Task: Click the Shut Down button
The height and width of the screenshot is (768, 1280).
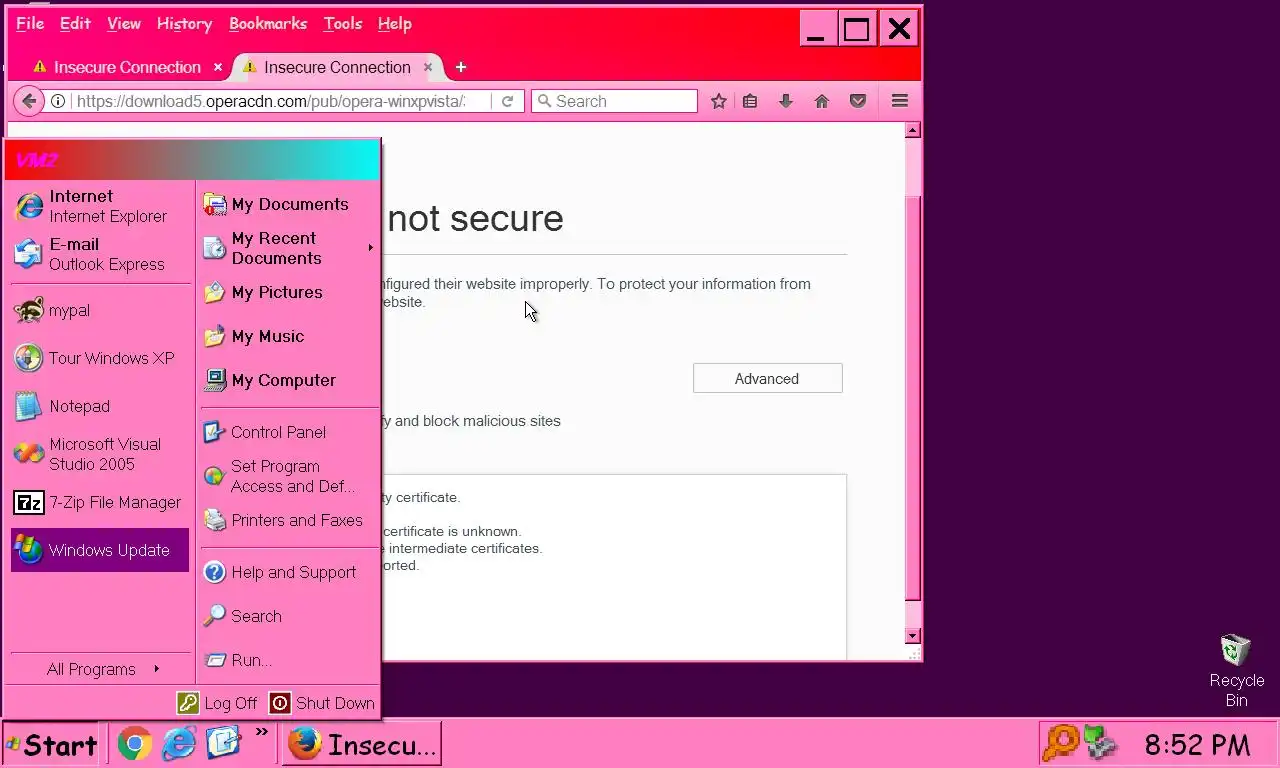Action: pos(323,703)
